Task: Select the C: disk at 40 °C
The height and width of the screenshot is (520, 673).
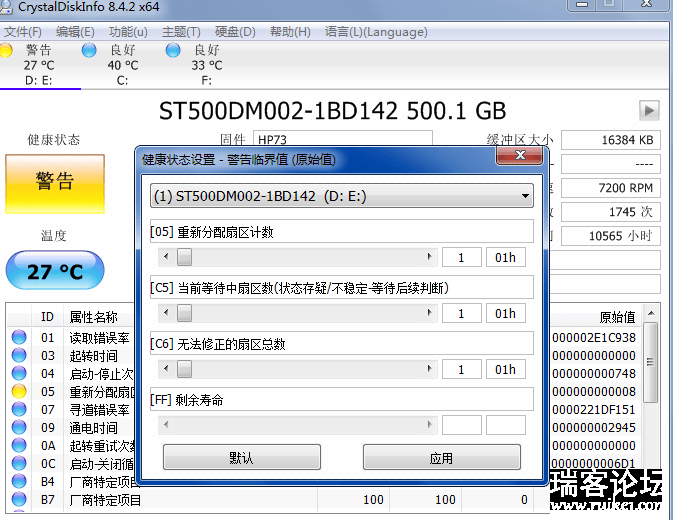Action: (x=123, y=65)
